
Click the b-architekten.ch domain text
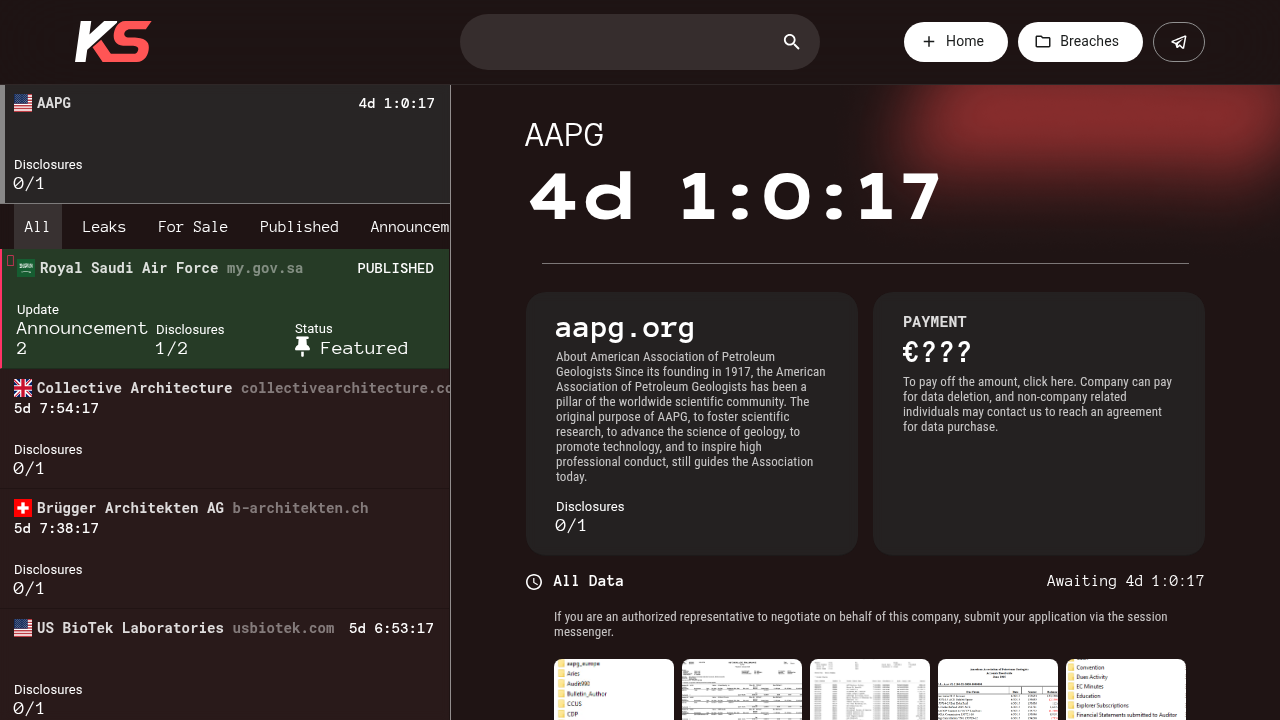(x=300, y=508)
